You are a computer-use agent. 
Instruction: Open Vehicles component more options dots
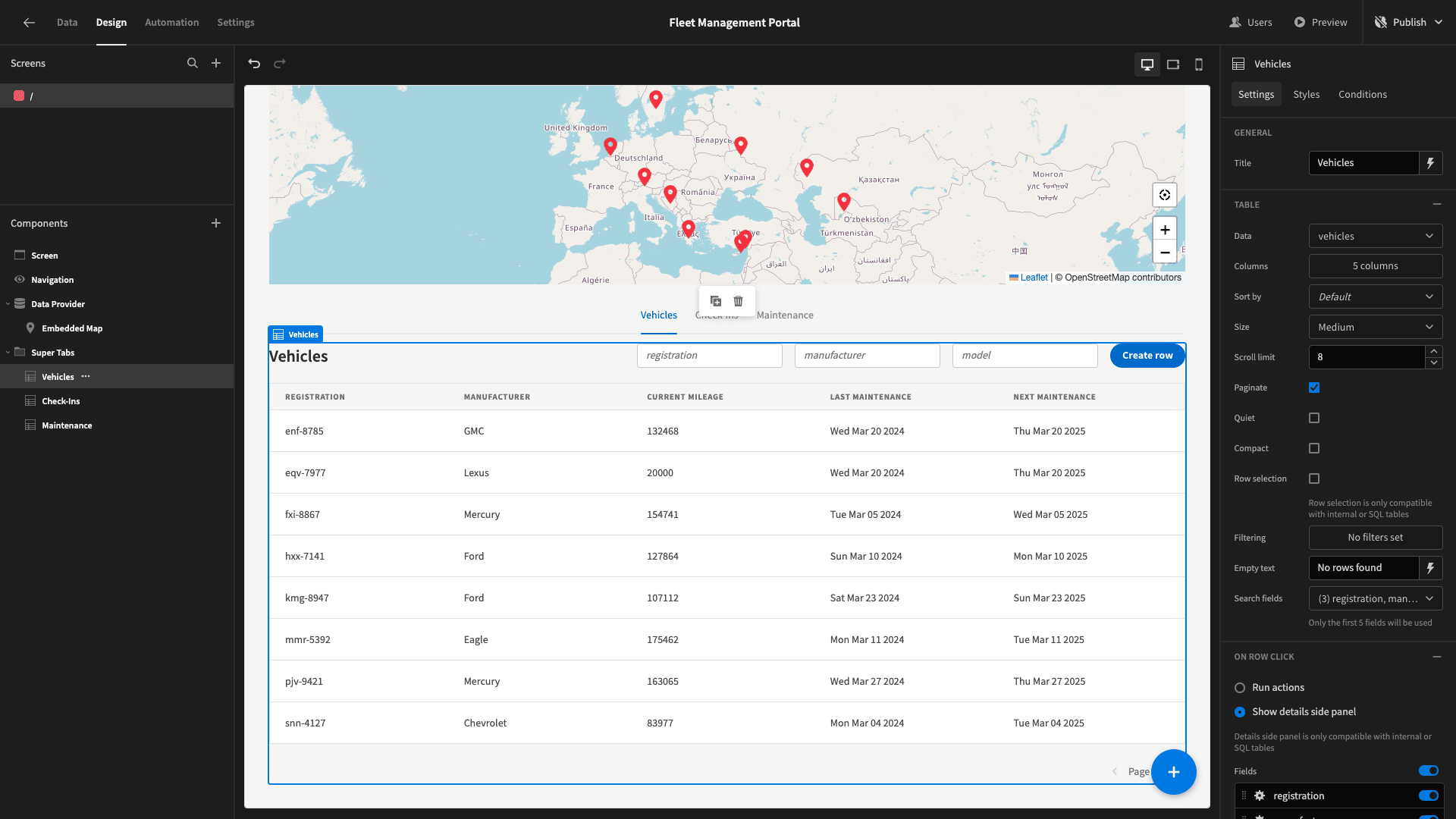click(86, 377)
